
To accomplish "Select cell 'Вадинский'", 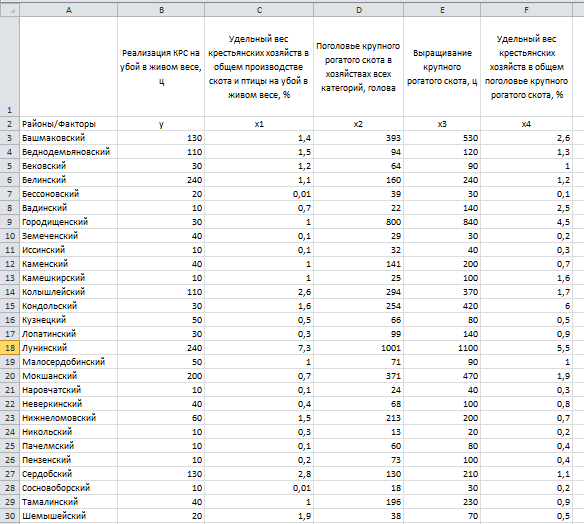I will pos(69,208).
